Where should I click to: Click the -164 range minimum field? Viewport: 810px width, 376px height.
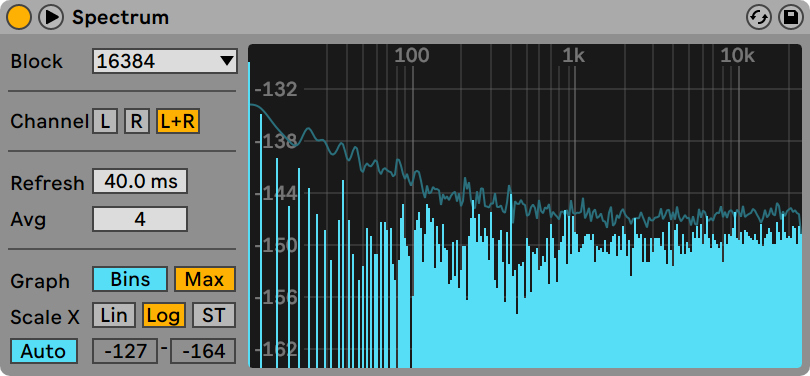point(203,351)
